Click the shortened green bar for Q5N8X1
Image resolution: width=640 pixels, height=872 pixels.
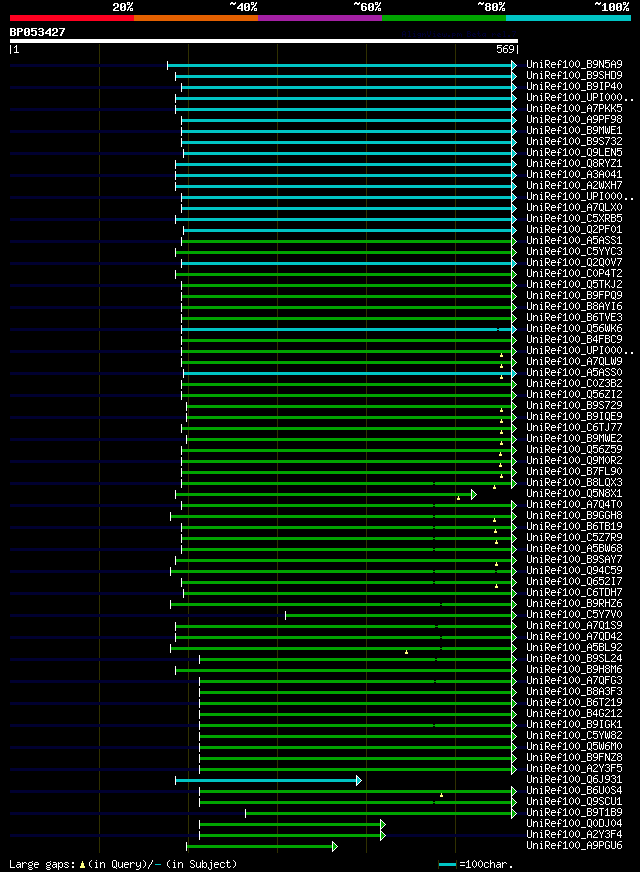coord(324,494)
